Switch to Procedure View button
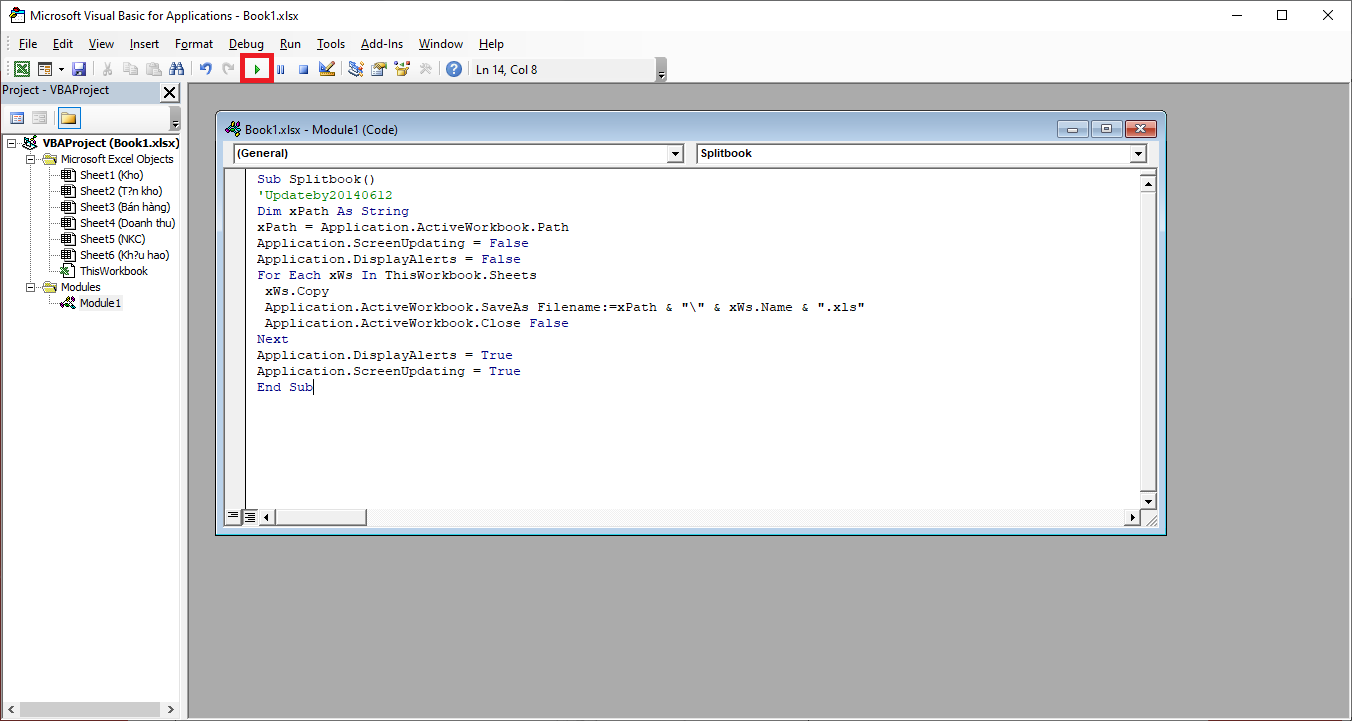 pos(233,517)
